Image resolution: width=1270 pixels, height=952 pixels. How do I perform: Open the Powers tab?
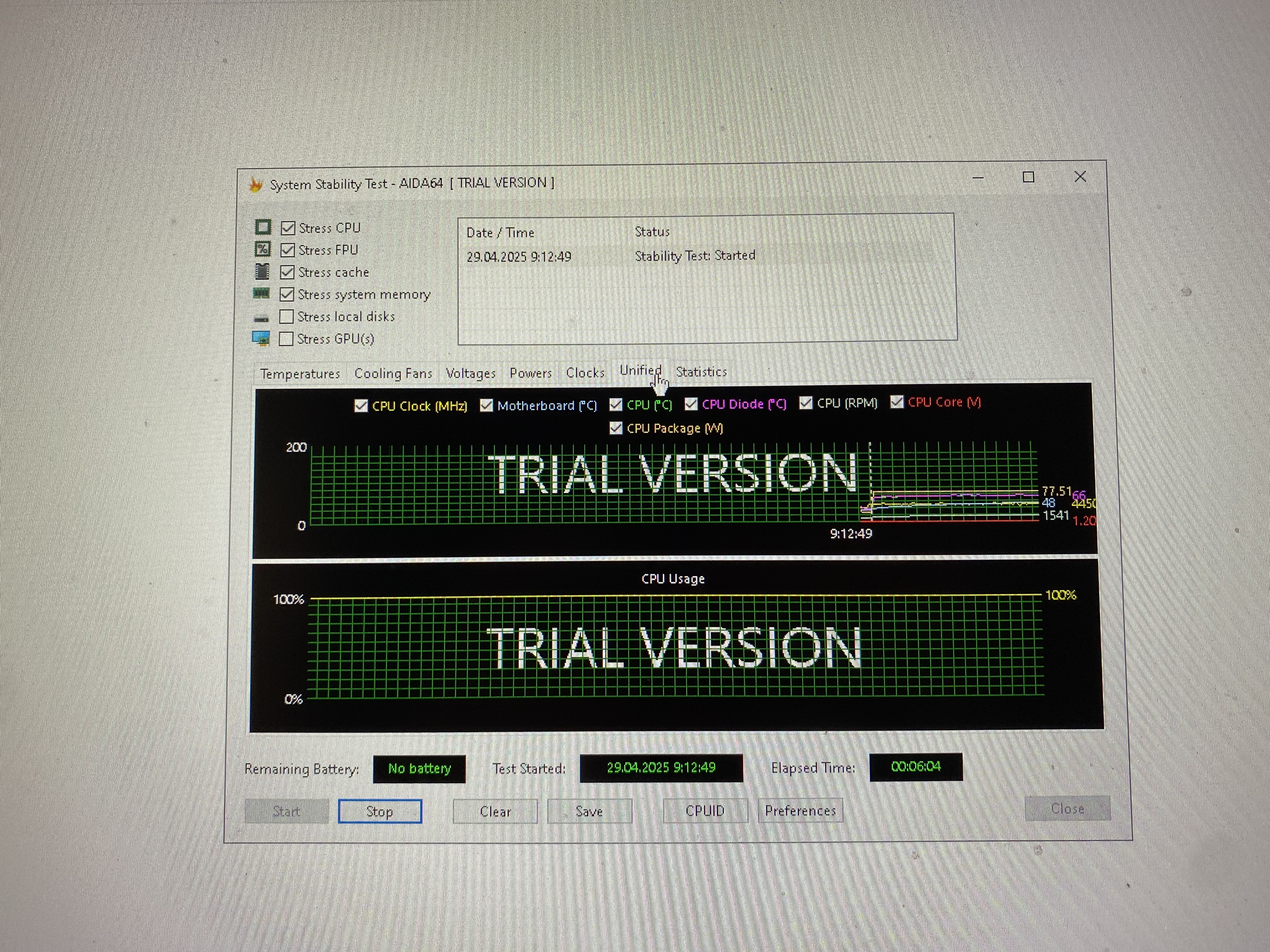pos(530,373)
